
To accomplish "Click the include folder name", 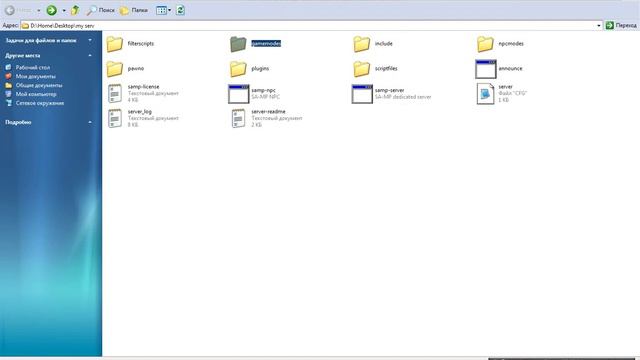I will click(384, 43).
